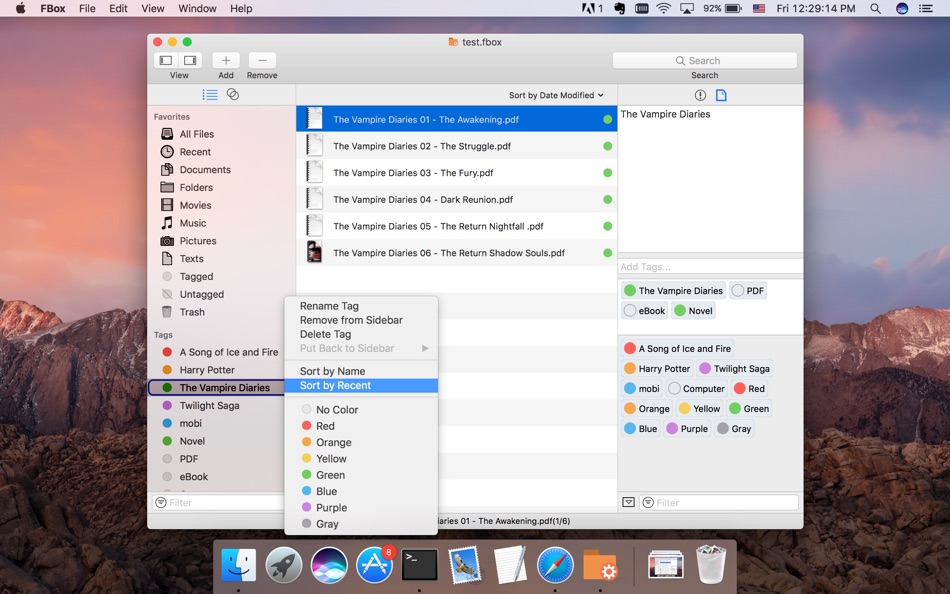Add Computer tag from tag pool
950x594 pixels.
tap(696, 389)
